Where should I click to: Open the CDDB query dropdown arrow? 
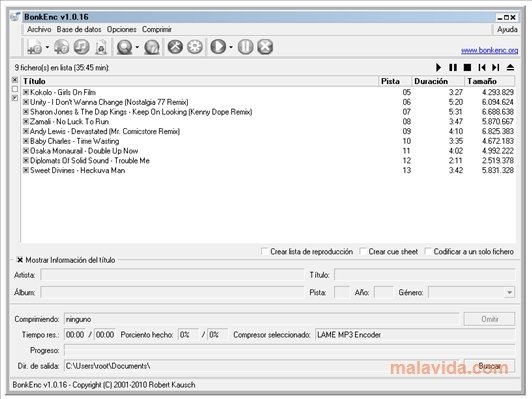137,47
